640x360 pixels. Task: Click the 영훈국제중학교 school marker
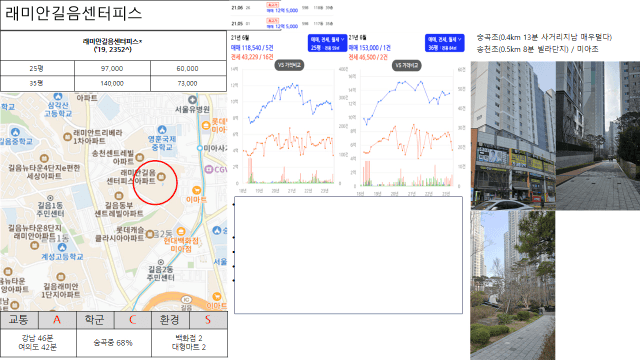[x=162, y=130]
